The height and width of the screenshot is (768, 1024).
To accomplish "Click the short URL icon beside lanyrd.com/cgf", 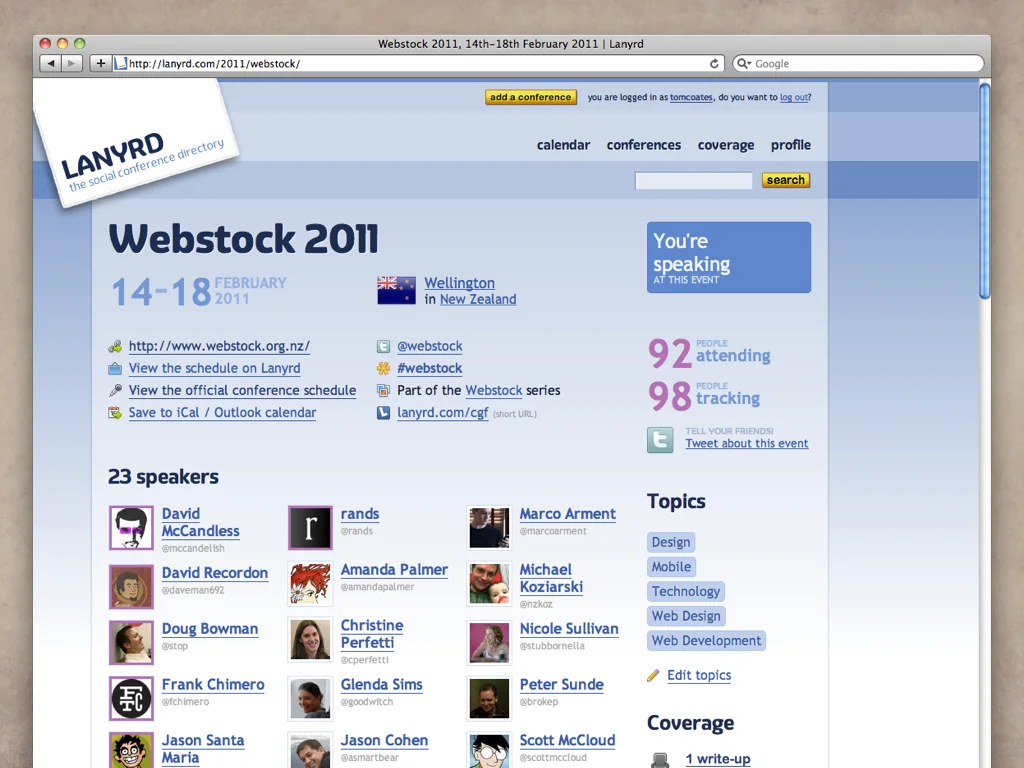I will [383, 413].
